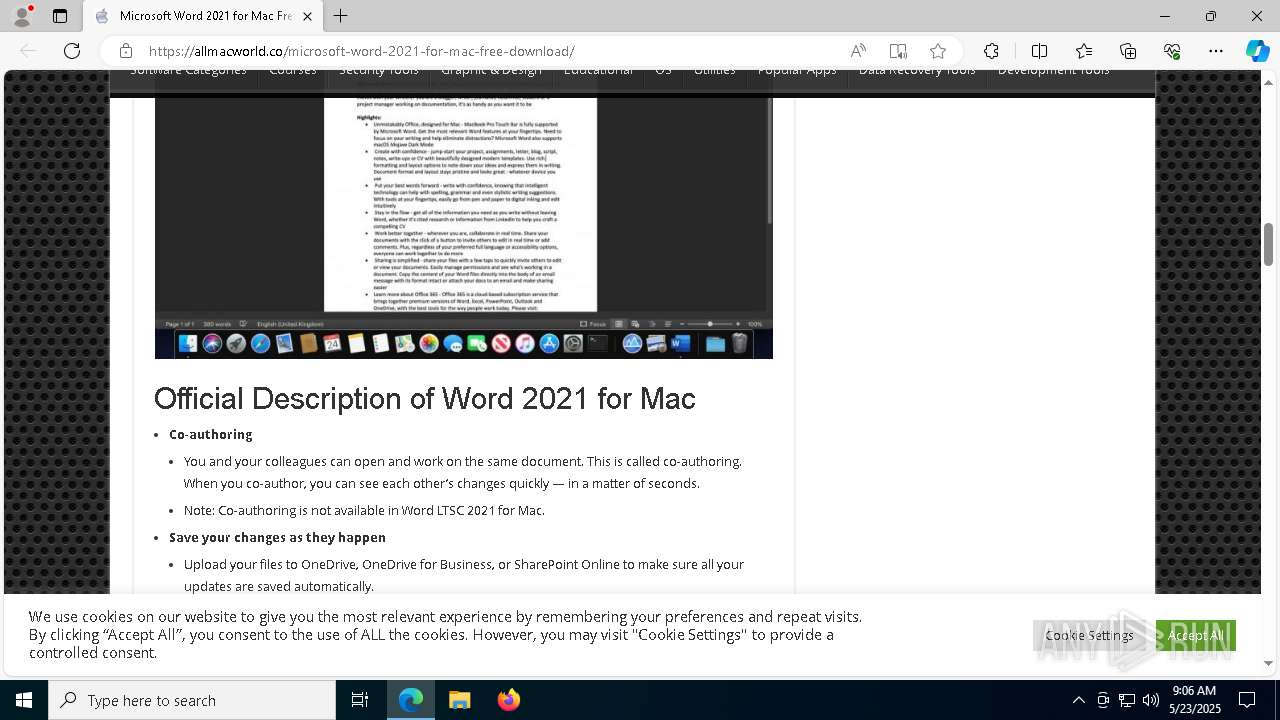Open Collections panel
This screenshot has width=1280, height=720.
[x=1128, y=51]
